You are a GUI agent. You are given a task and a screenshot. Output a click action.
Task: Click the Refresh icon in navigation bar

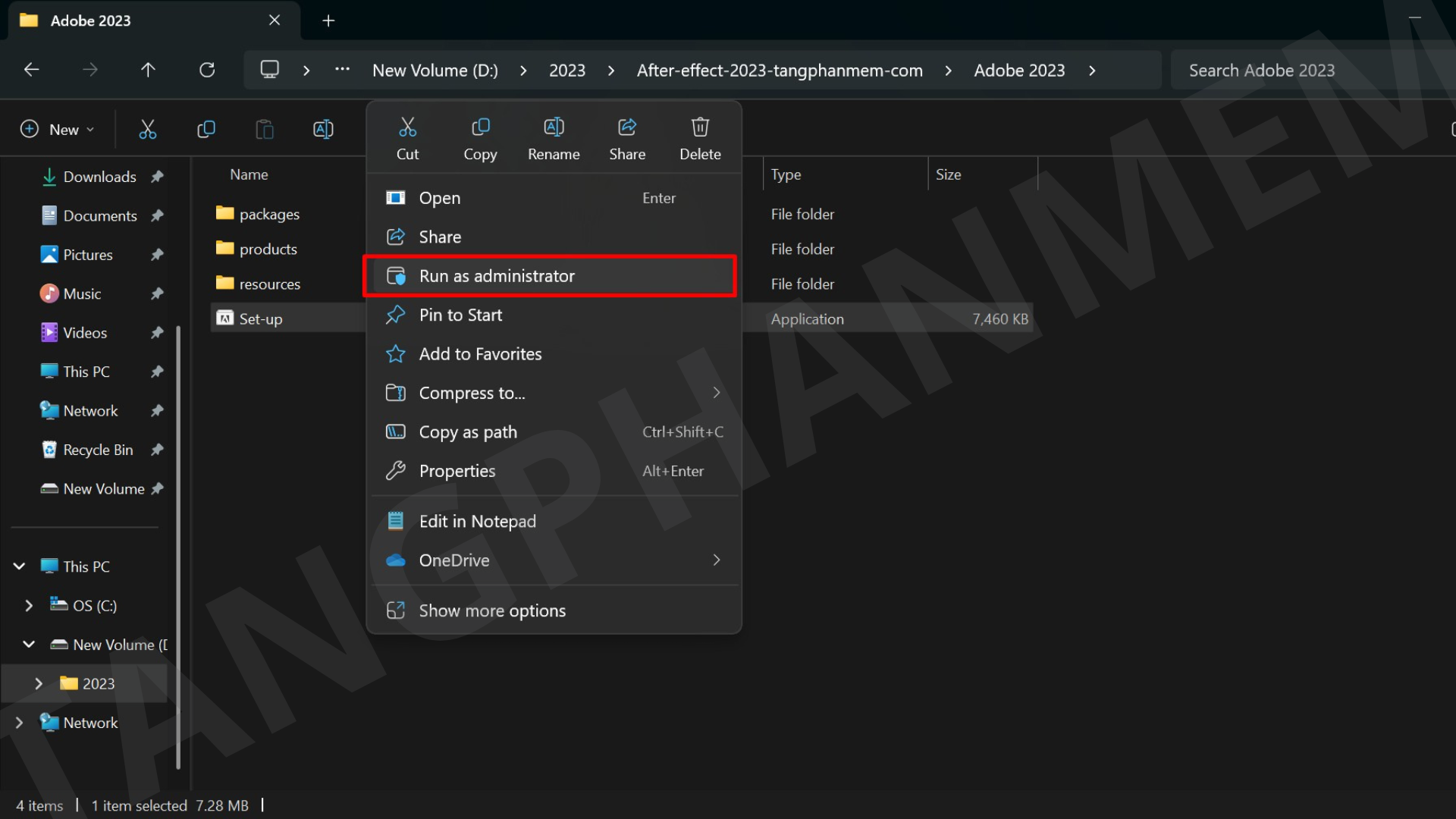(x=207, y=71)
